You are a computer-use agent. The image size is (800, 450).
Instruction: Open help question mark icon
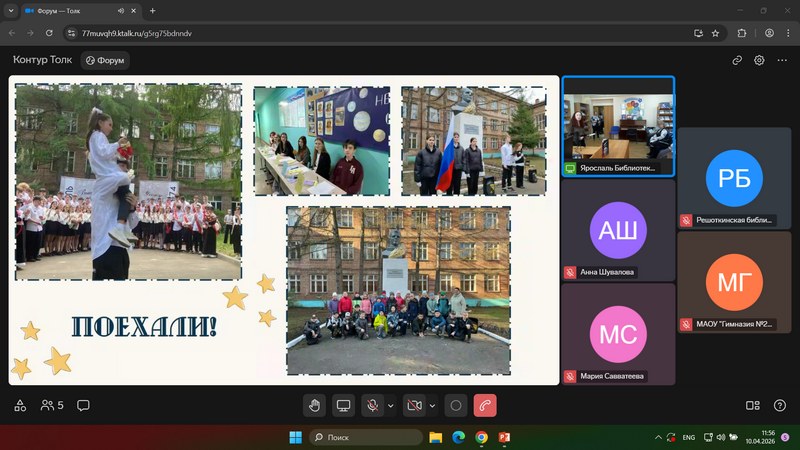(x=779, y=405)
